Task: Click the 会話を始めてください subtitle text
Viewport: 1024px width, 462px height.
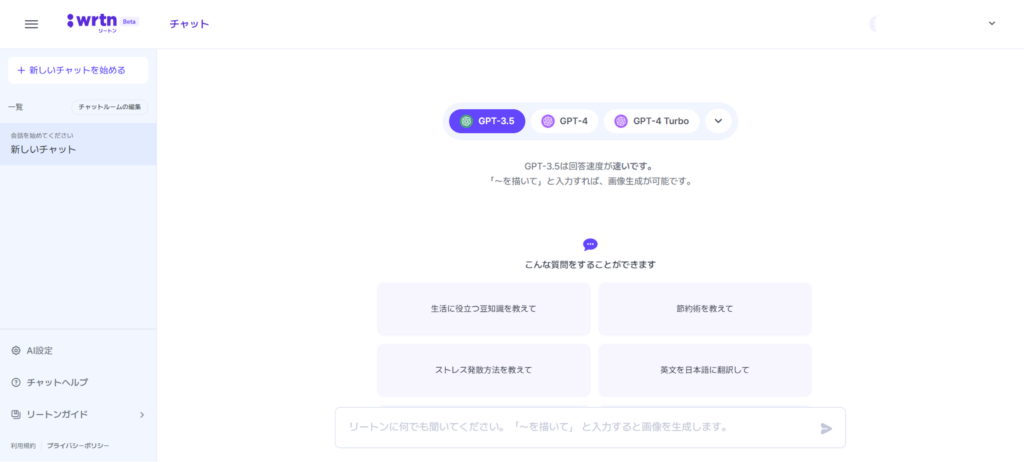Action: (x=42, y=135)
